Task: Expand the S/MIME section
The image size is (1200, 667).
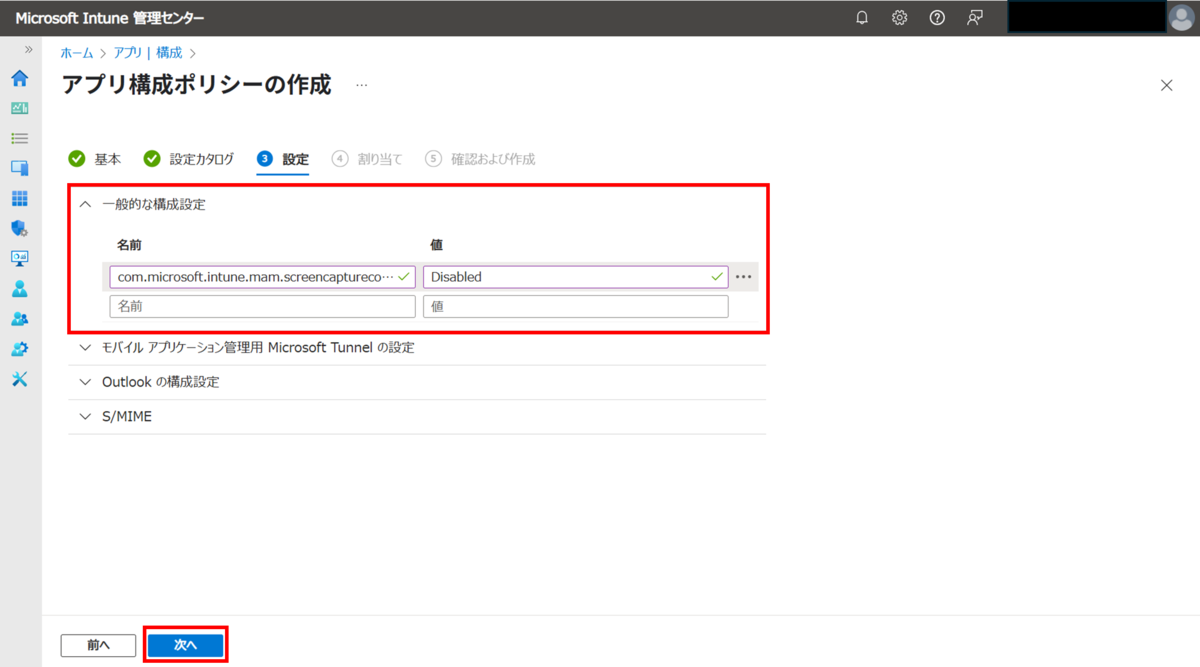Action: click(417, 416)
